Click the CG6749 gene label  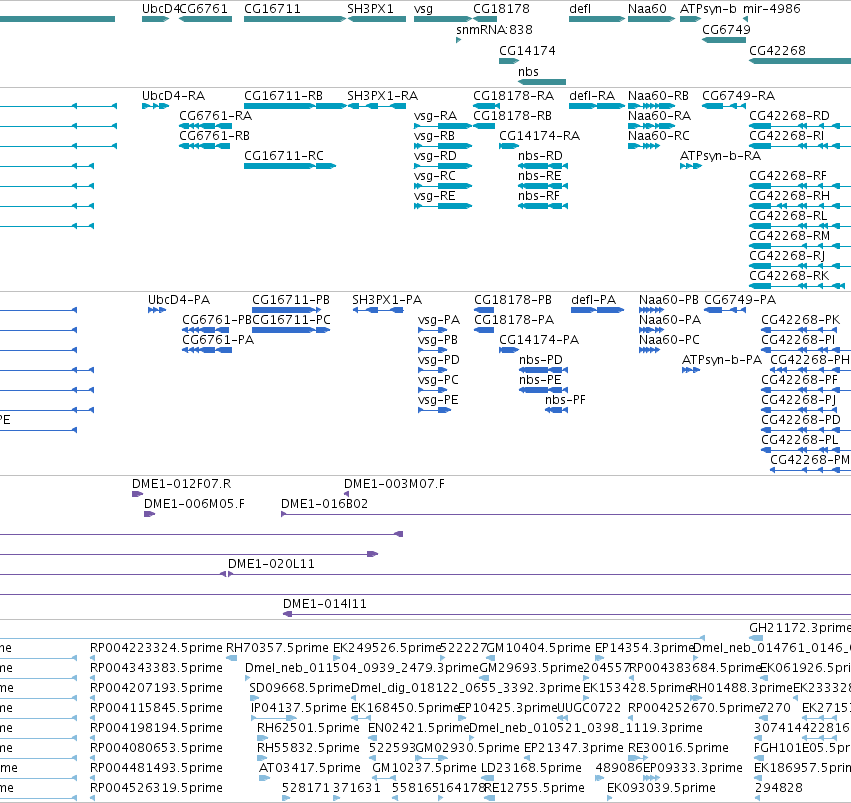click(726, 29)
